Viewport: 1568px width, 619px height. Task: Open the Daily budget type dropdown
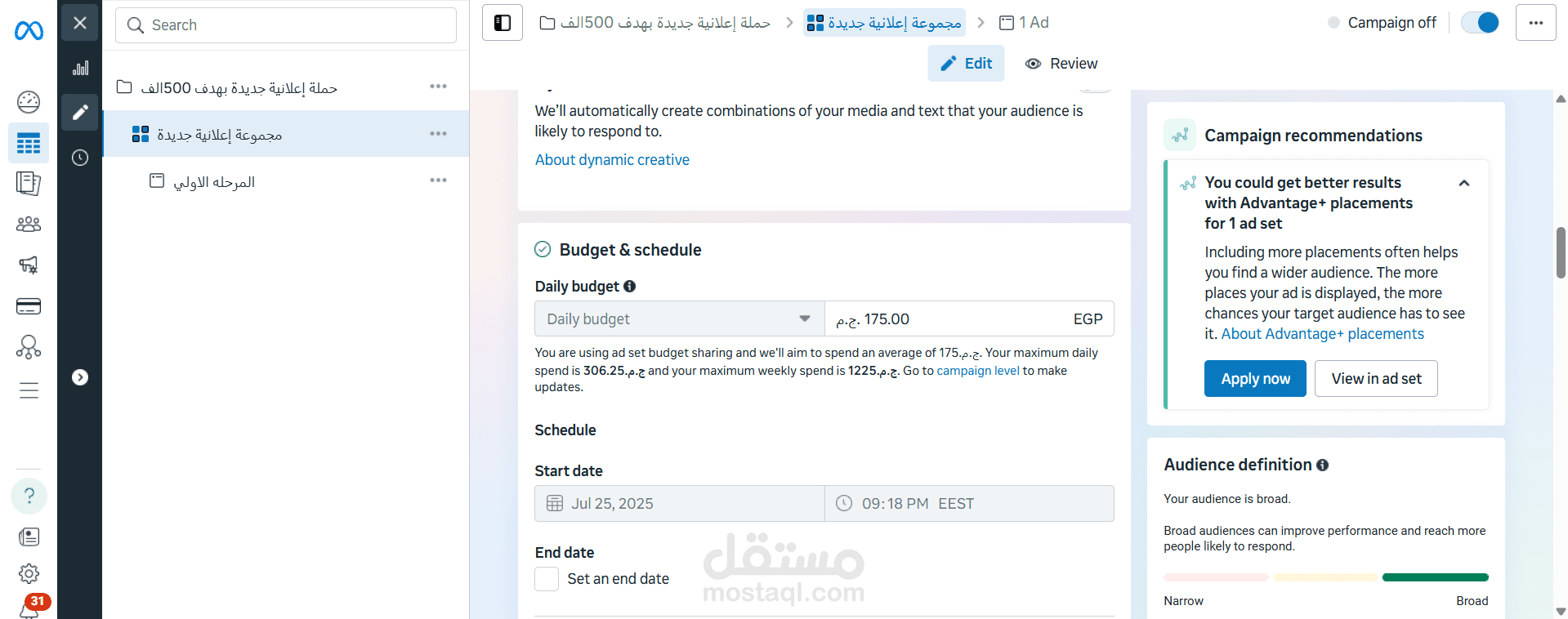[x=679, y=319]
